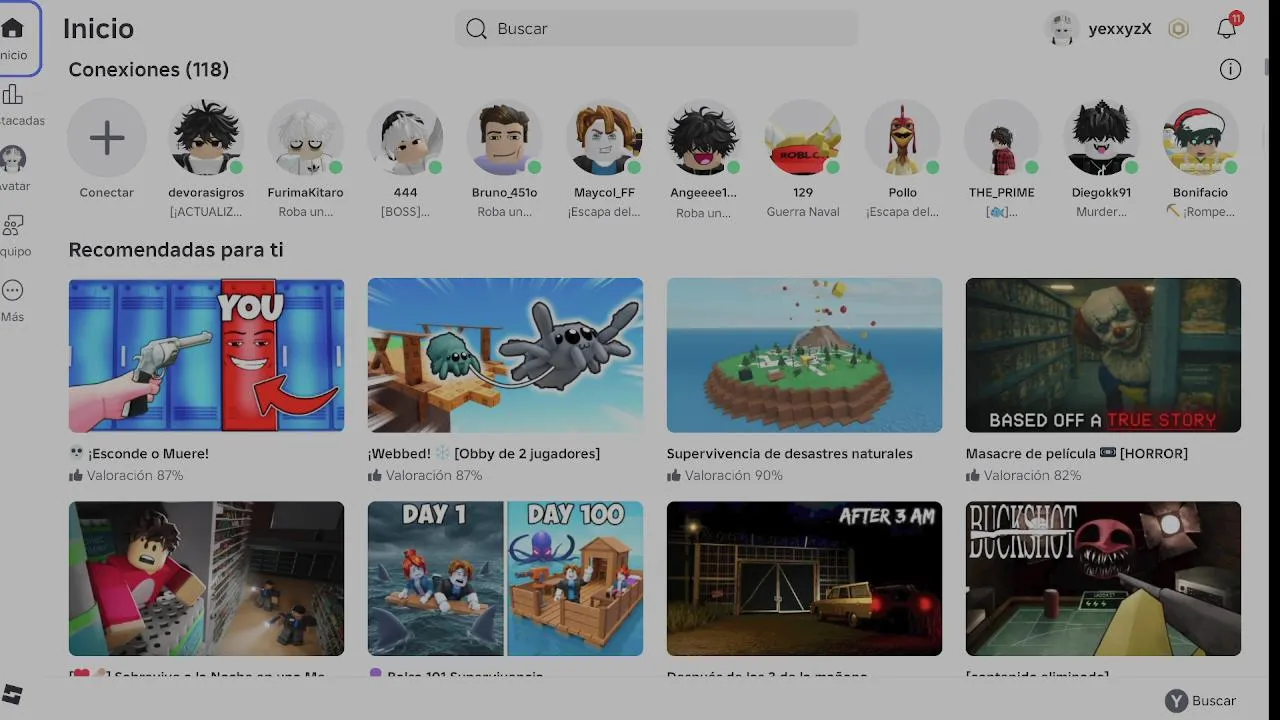Click into the Buscar search field
The height and width of the screenshot is (720, 1280).
(x=656, y=29)
